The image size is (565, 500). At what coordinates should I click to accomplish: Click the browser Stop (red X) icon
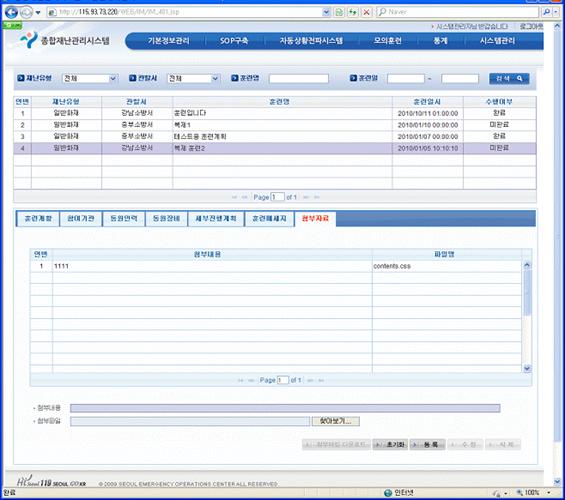366,12
